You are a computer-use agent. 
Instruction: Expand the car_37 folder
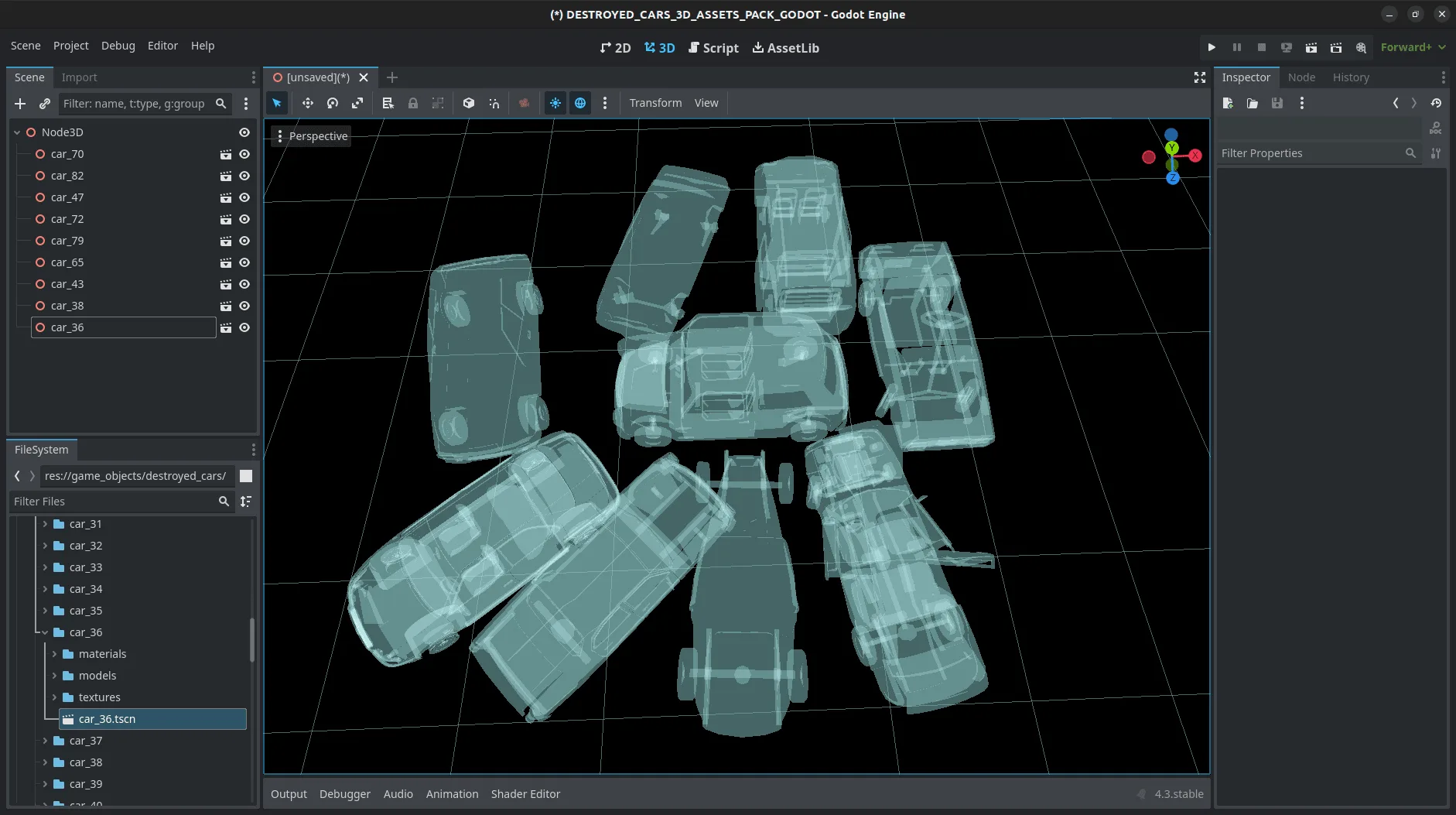45,741
